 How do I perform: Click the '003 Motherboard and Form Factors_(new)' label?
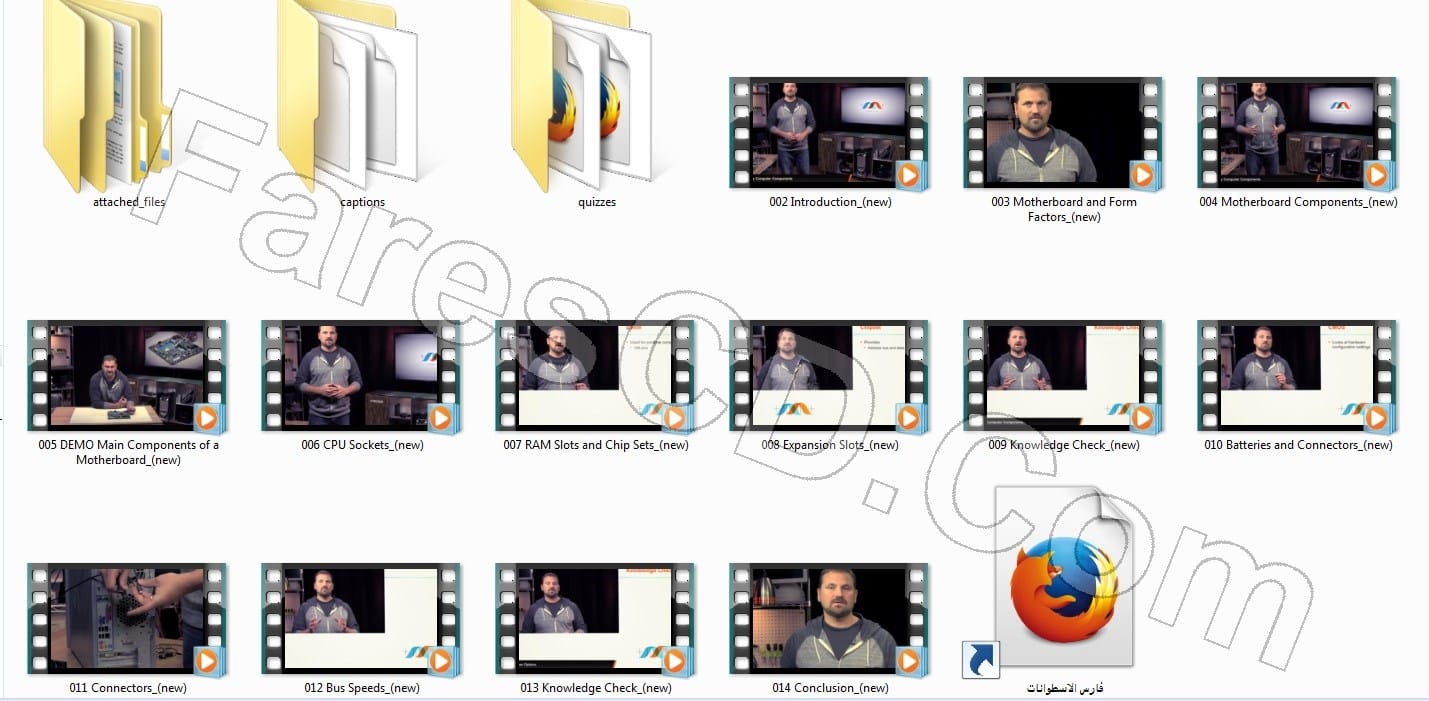(1064, 209)
